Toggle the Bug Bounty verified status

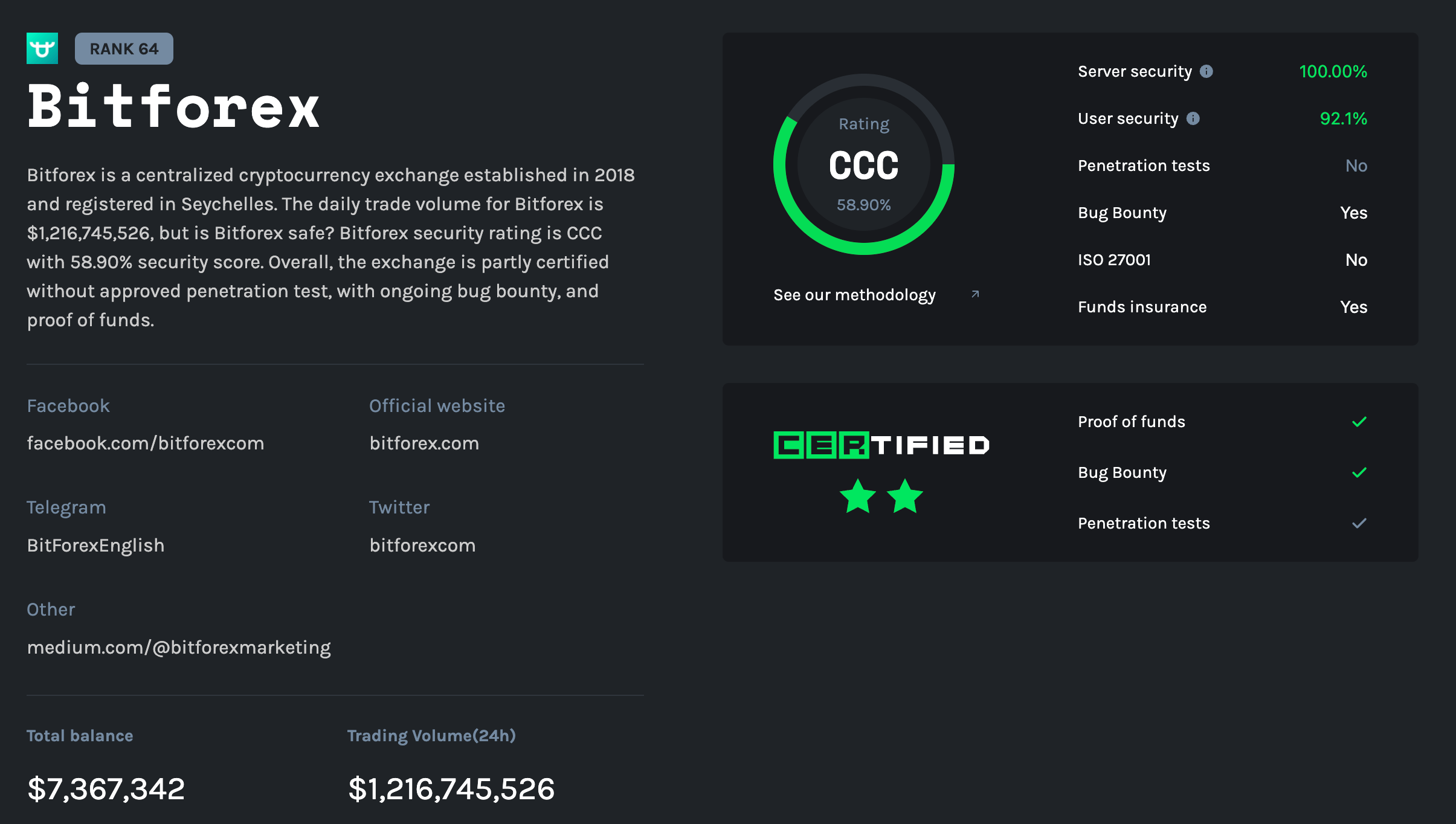coord(1357,472)
